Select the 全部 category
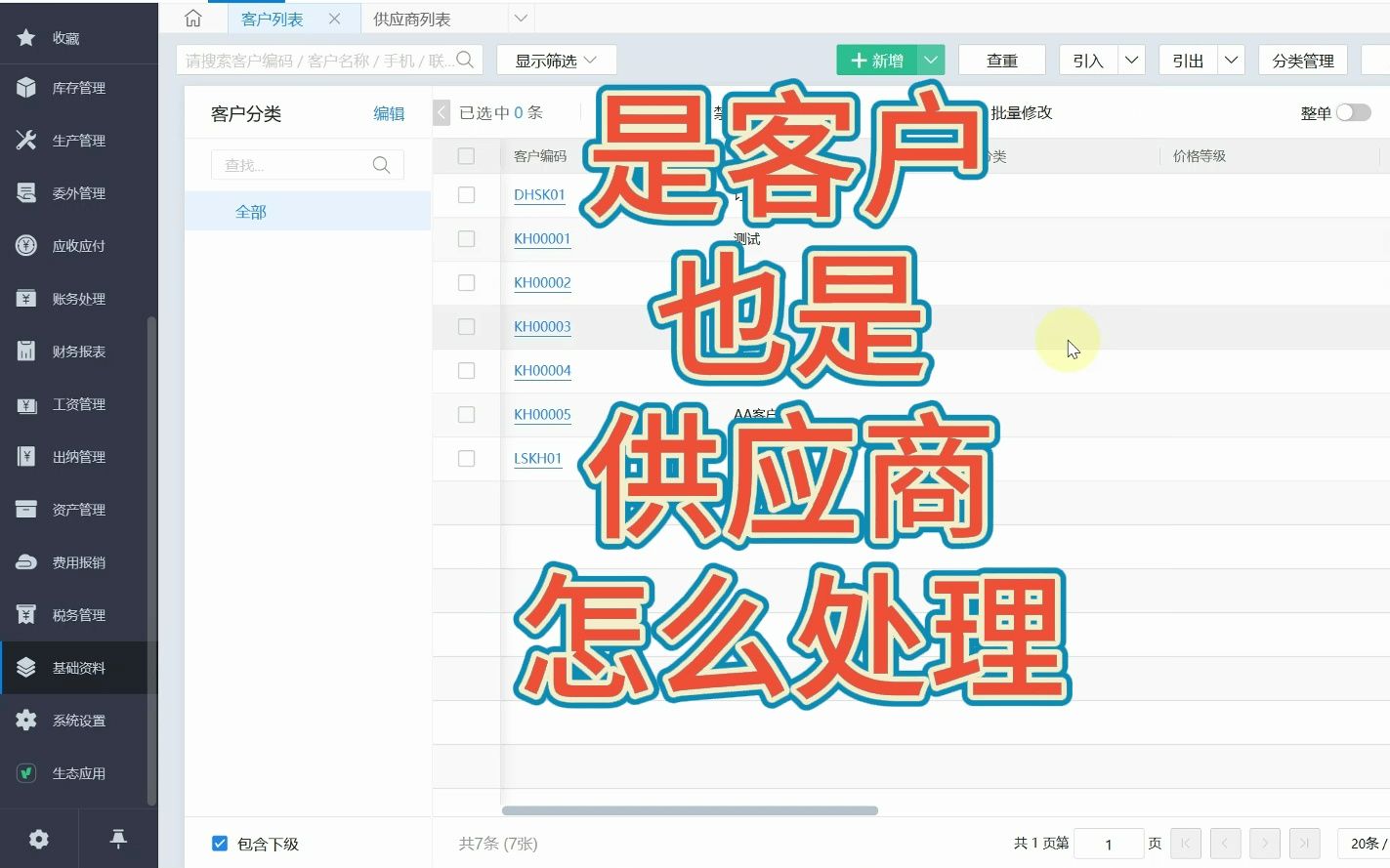1390x868 pixels. (308, 211)
